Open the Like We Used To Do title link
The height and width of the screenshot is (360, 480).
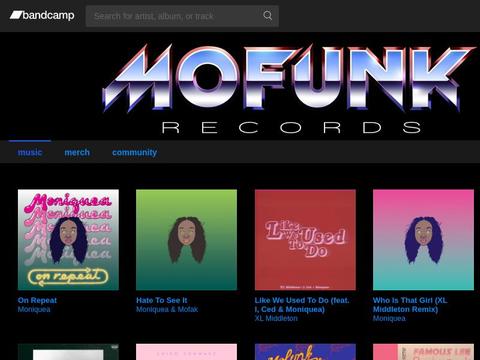pos(302,305)
